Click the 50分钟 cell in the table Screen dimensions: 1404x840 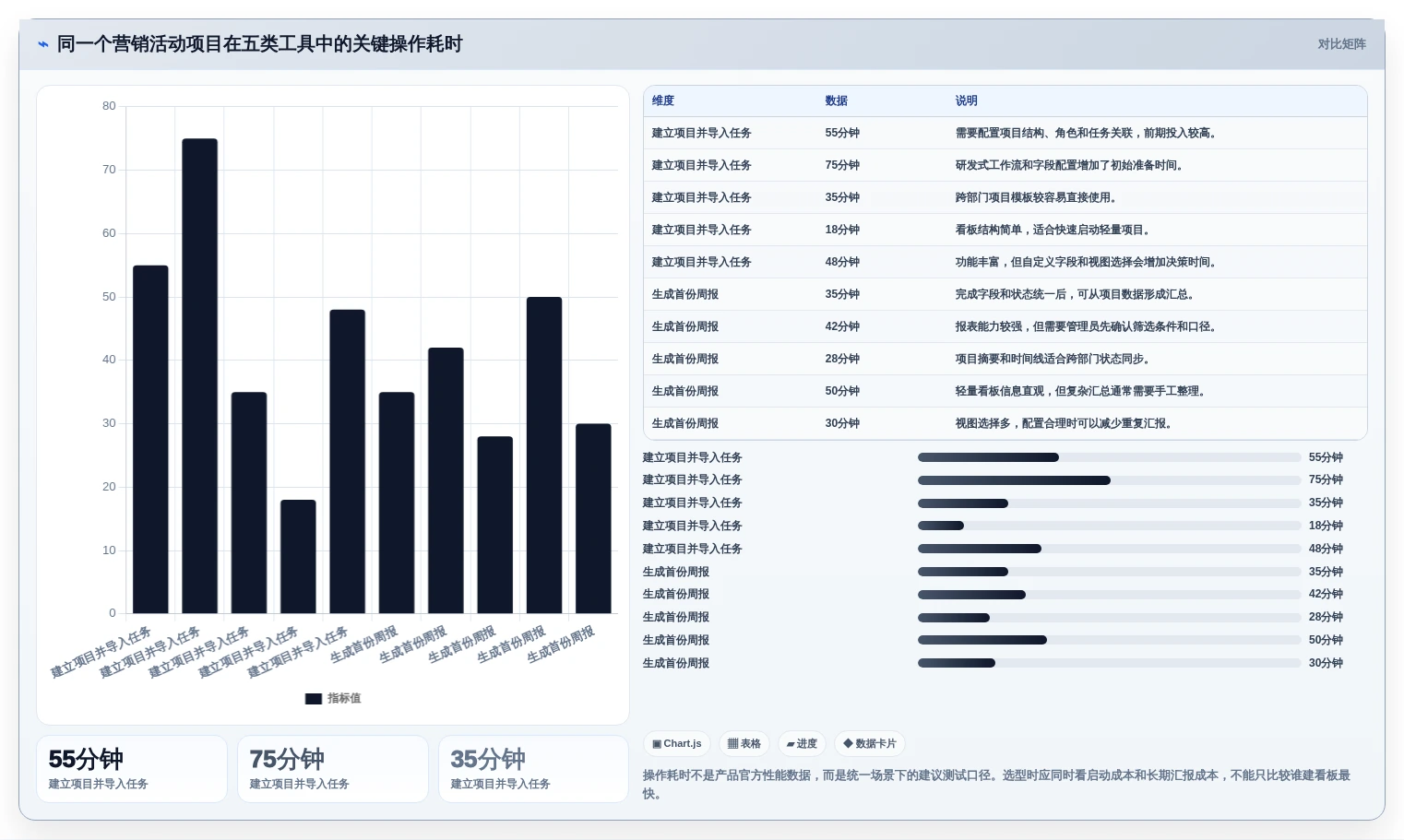click(842, 392)
